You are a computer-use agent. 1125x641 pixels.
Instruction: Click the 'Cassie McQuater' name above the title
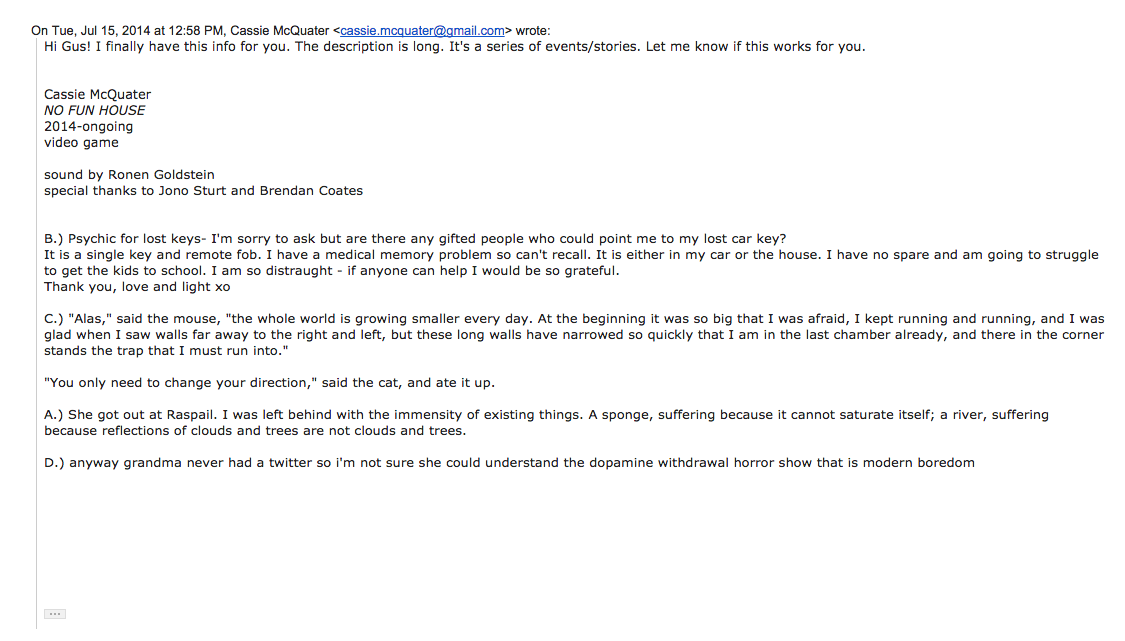[98, 95]
